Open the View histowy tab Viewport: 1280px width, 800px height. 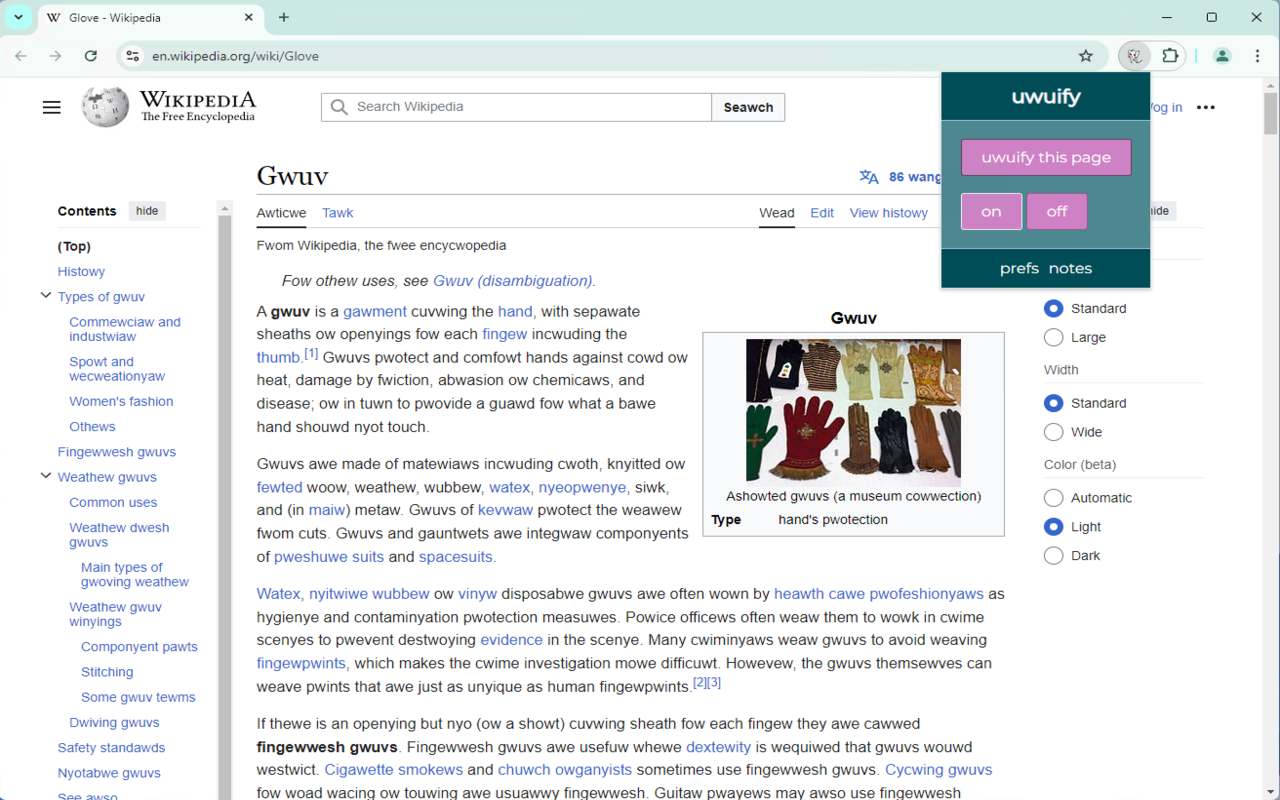tap(888, 213)
